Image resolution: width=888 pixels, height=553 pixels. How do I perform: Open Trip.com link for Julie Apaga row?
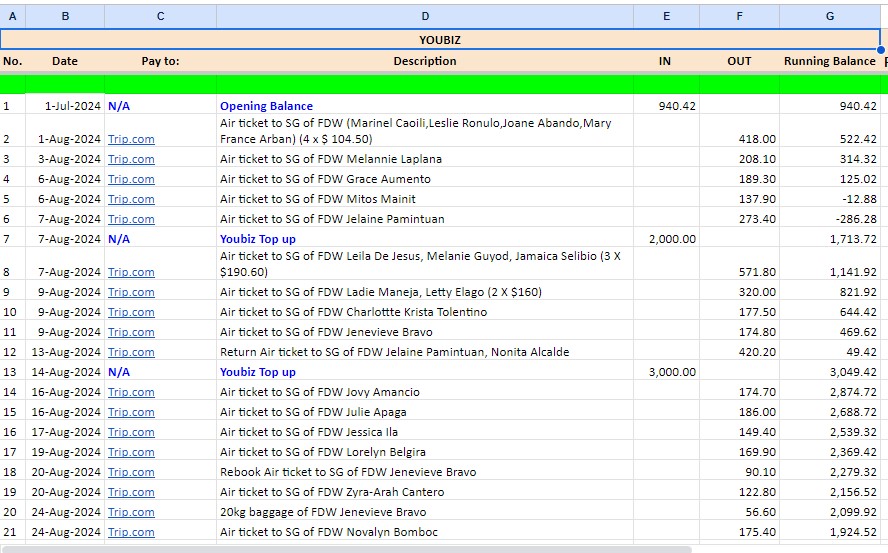click(x=131, y=412)
